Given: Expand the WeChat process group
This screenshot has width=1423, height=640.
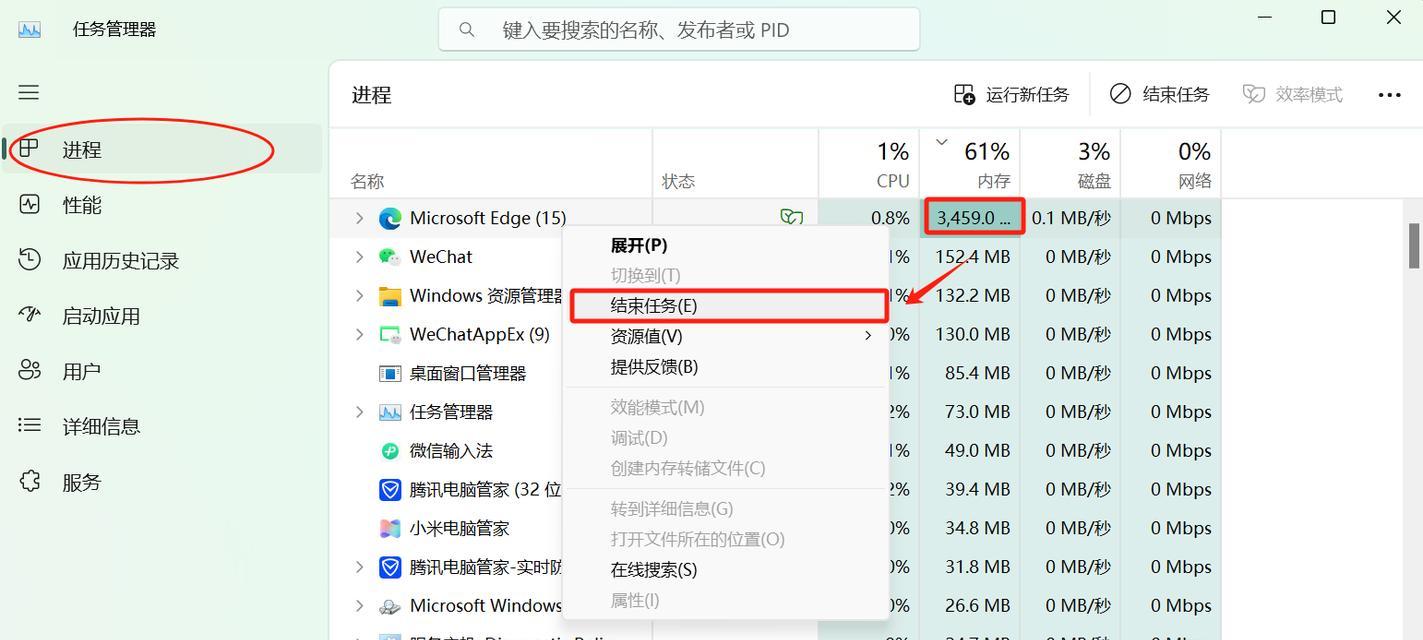Looking at the screenshot, I should click(x=359, y=257).
